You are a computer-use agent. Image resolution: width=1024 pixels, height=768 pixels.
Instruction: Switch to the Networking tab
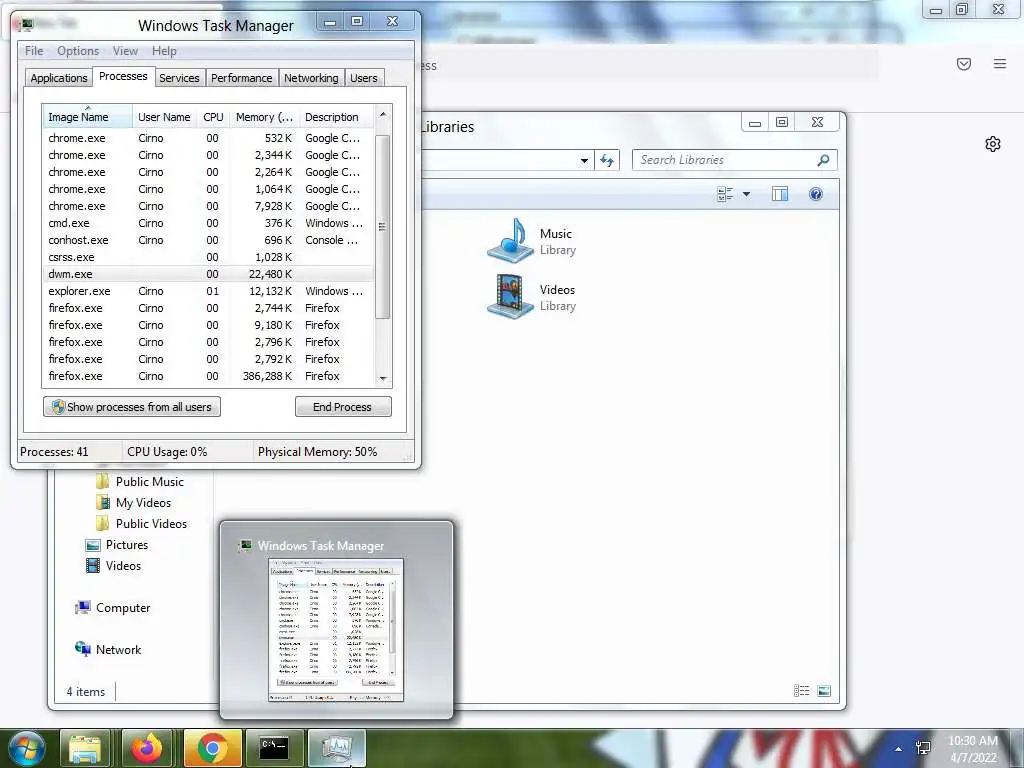pyautogui.click(x=311, y=78)
